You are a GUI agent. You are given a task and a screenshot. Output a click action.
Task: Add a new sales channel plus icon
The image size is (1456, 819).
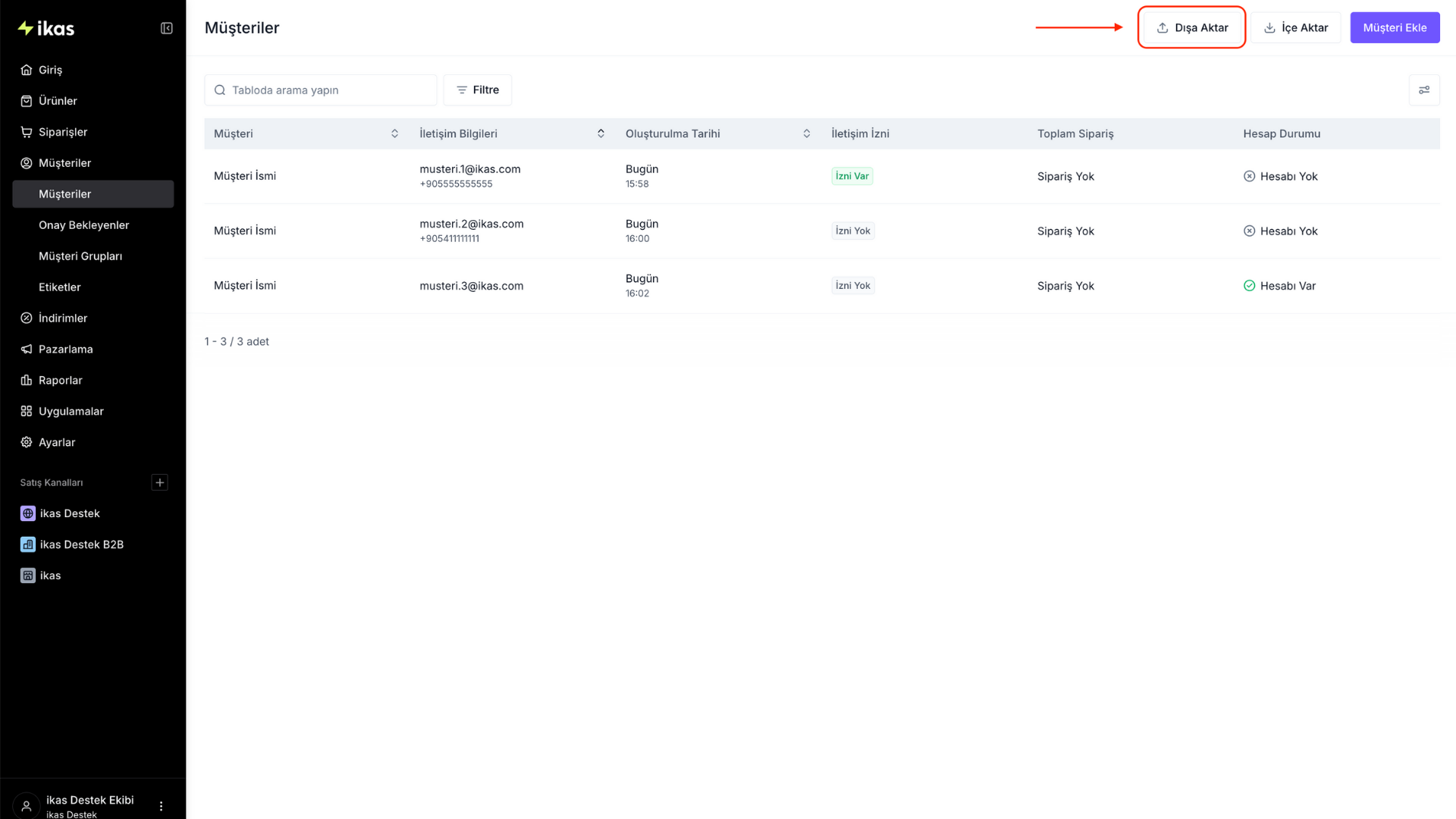[159, 483]
